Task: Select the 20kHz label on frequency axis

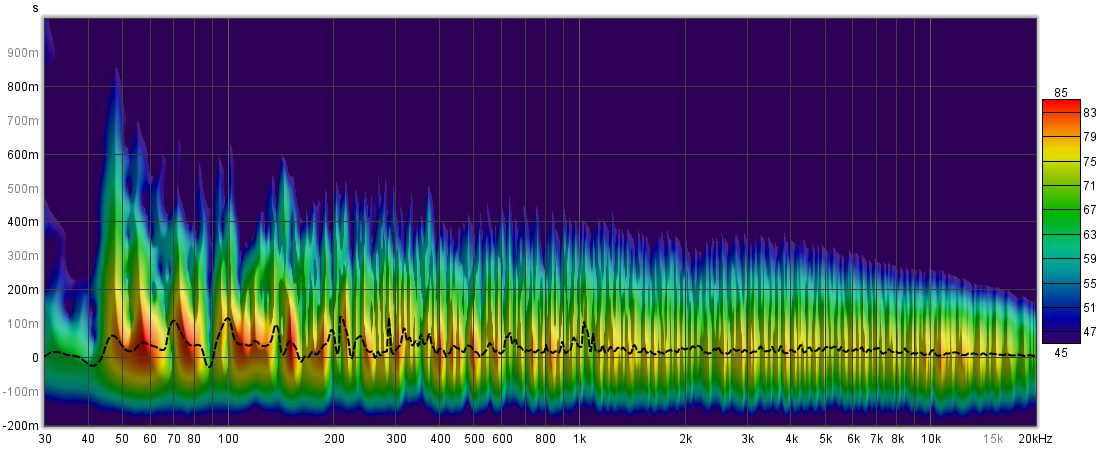Action: [1034, 439]
